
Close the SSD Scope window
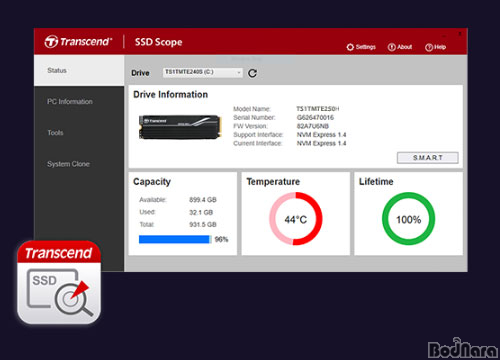coord(460,34)
